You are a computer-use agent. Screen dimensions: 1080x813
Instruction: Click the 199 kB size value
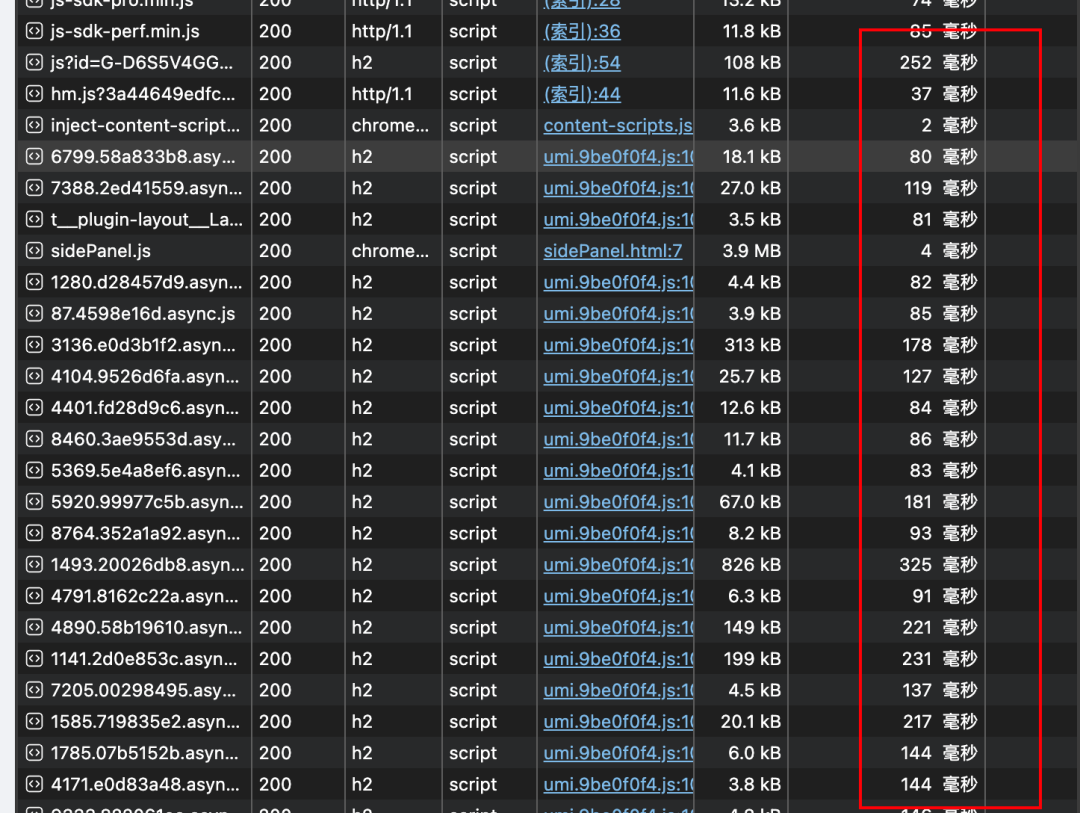tap(752, 659)
